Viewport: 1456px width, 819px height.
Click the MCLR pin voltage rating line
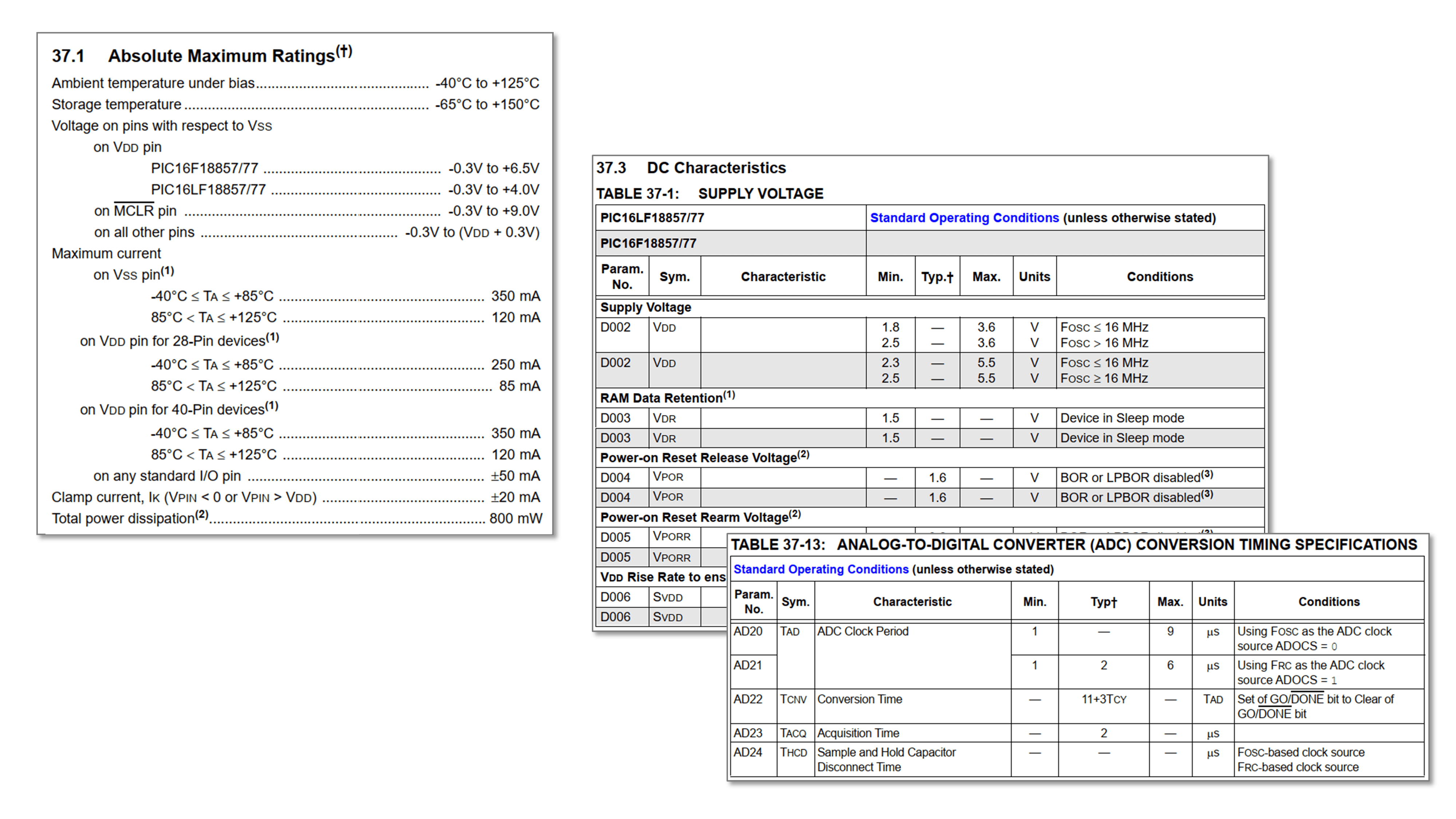click(317, 211)
